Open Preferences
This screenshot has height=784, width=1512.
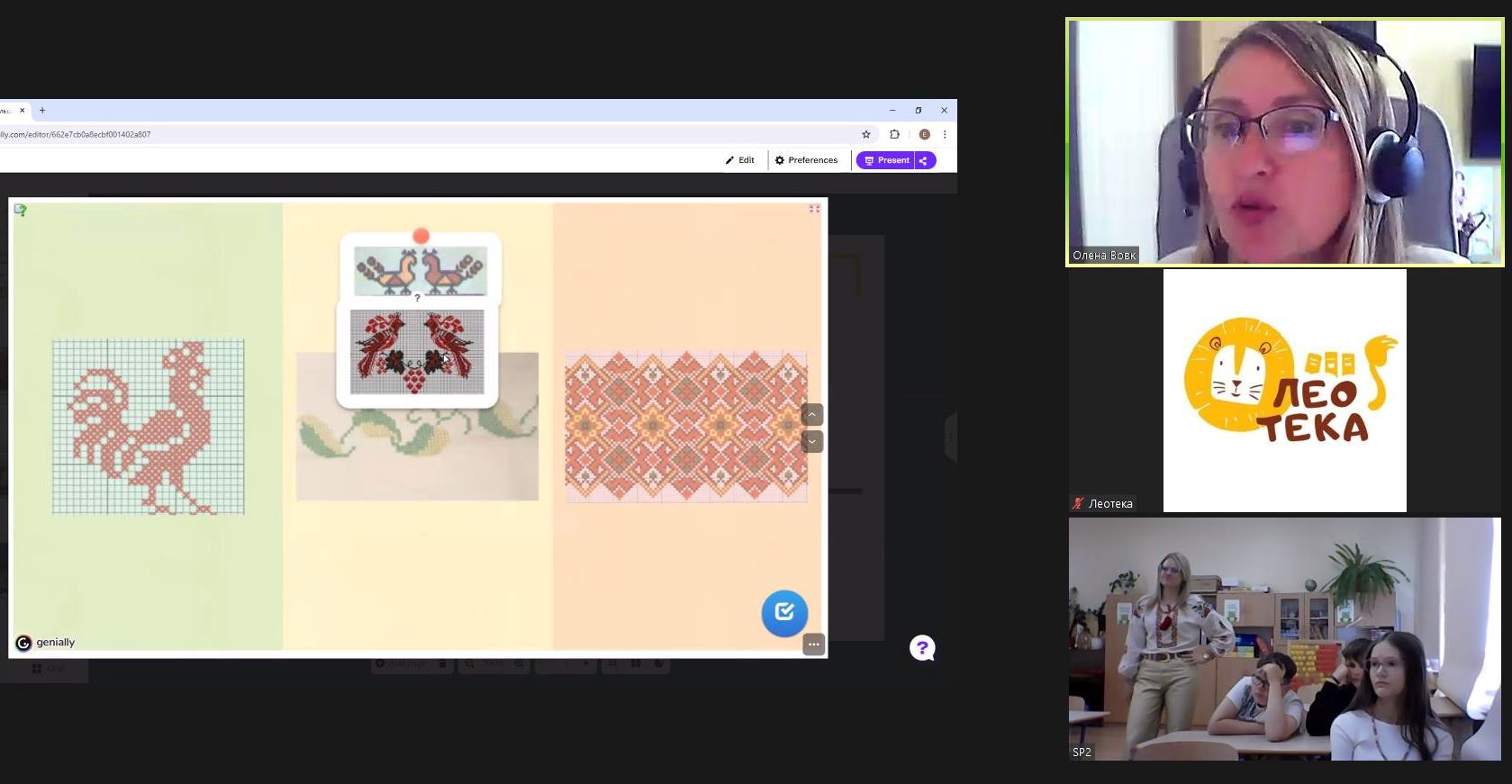[x=806, y=160]
